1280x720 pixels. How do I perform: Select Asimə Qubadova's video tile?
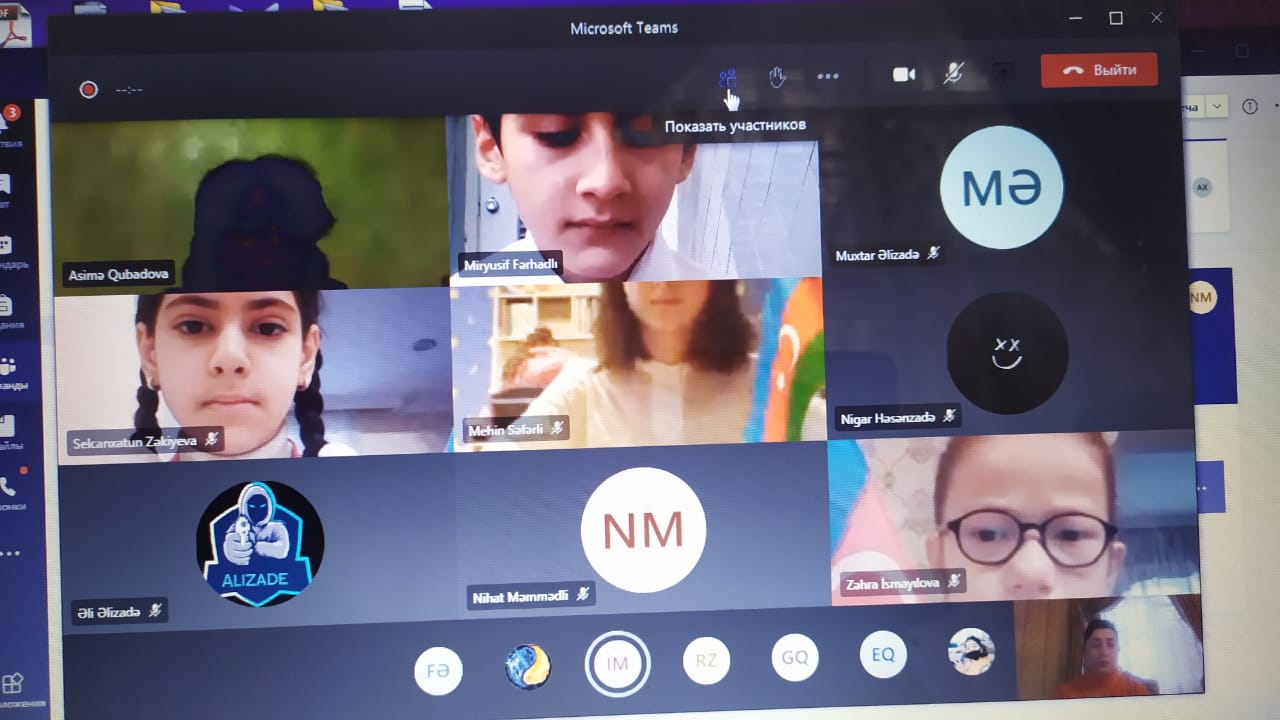pos(249,203)
